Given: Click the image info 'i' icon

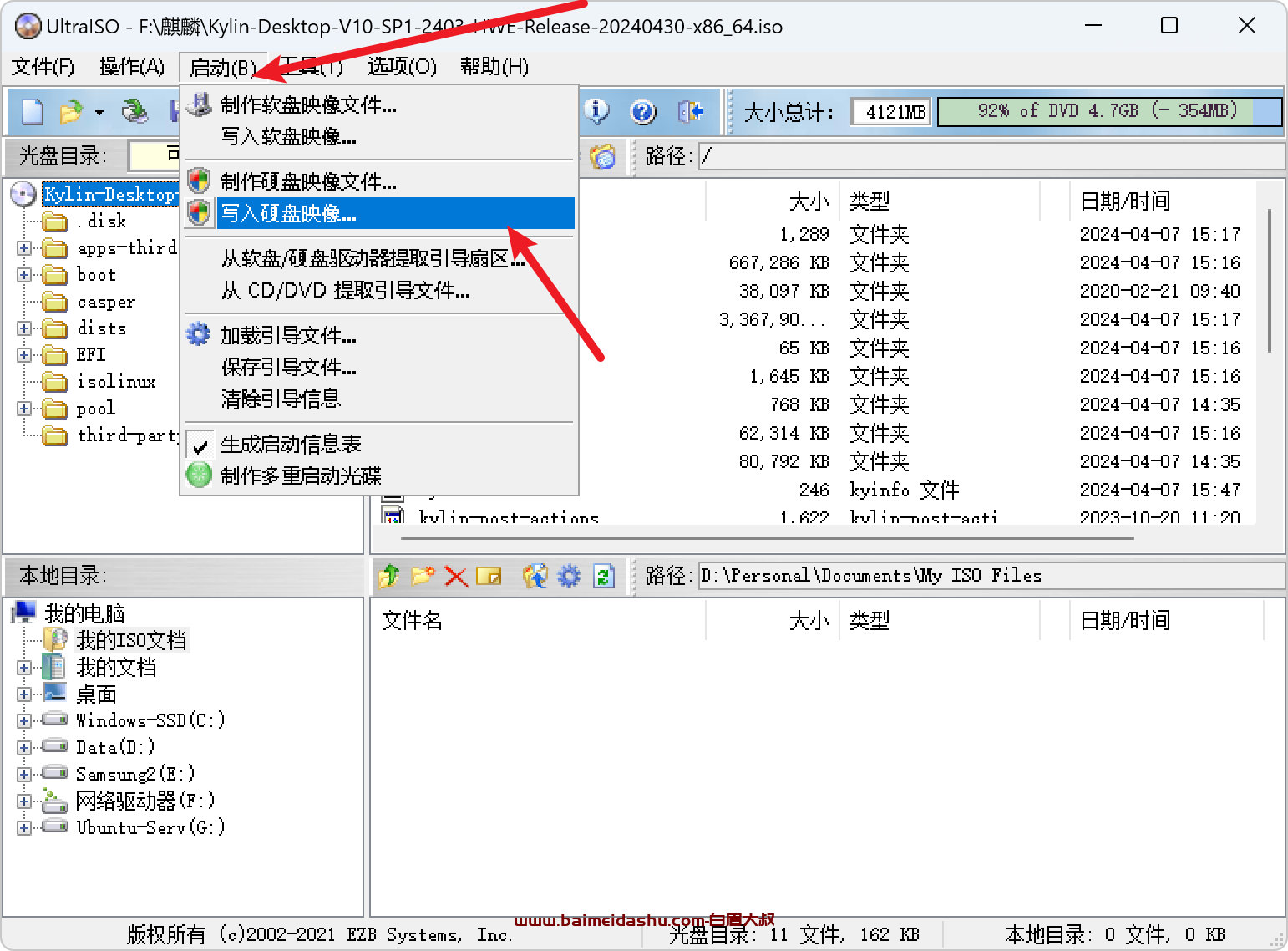Looking at the screenshot, I should [596, 111].
